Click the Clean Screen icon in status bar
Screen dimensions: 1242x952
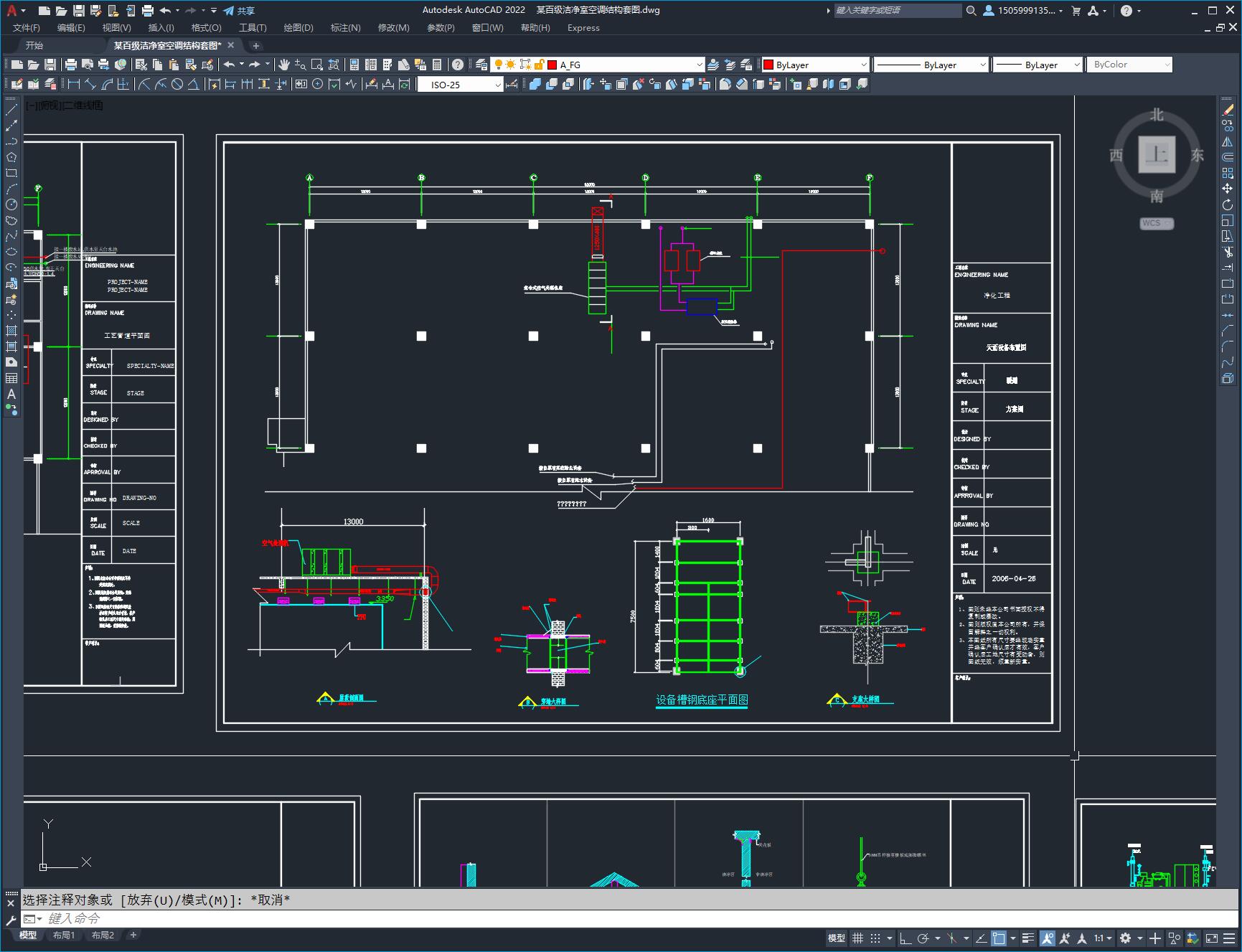[1211, 938]
